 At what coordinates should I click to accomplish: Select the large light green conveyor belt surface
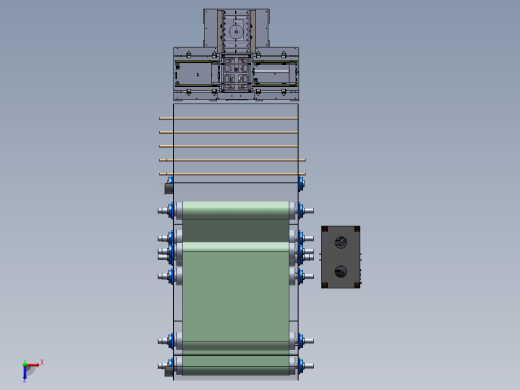(x=236, y=297)
